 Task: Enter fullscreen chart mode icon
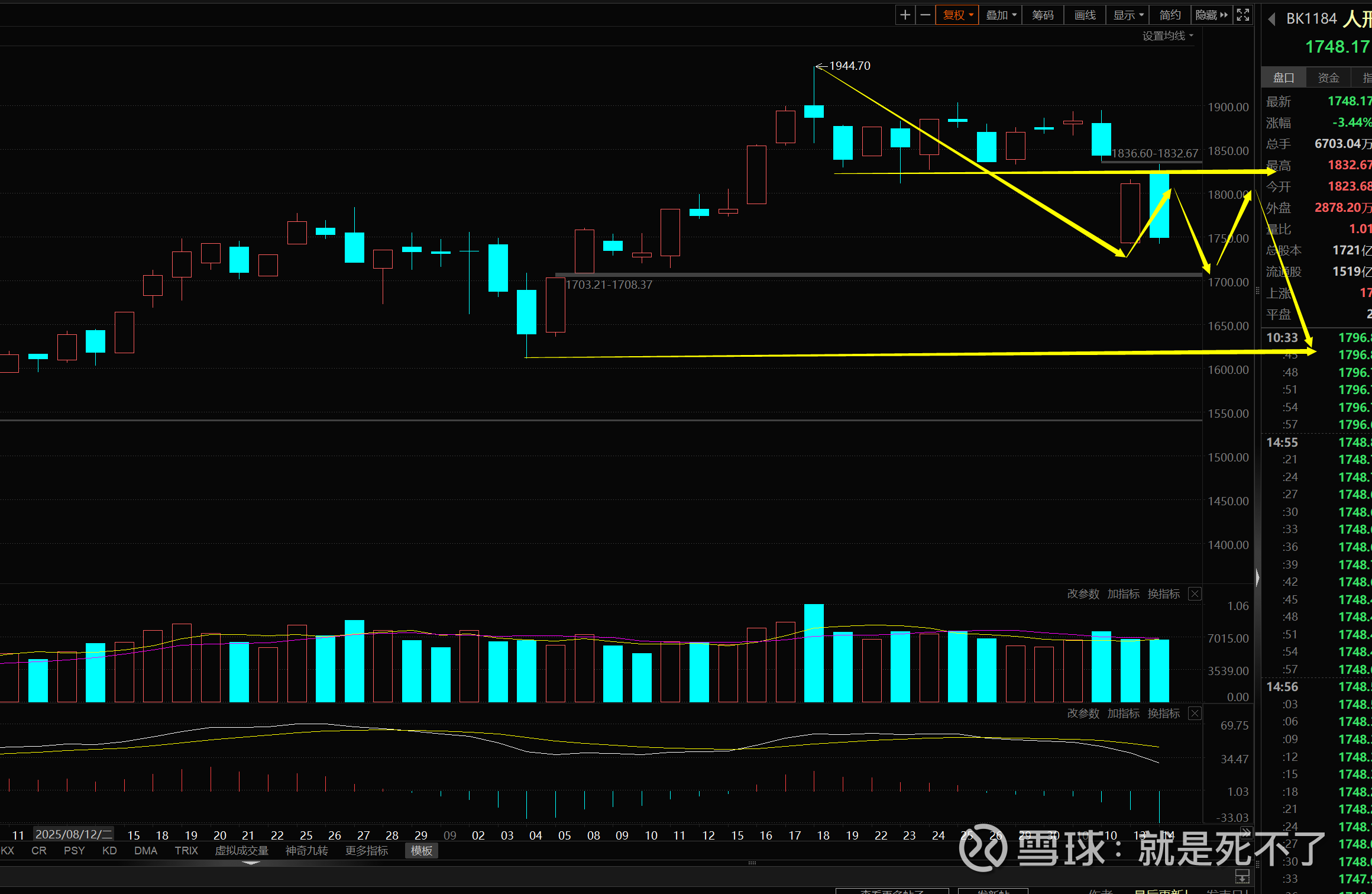coord(1243,15)
